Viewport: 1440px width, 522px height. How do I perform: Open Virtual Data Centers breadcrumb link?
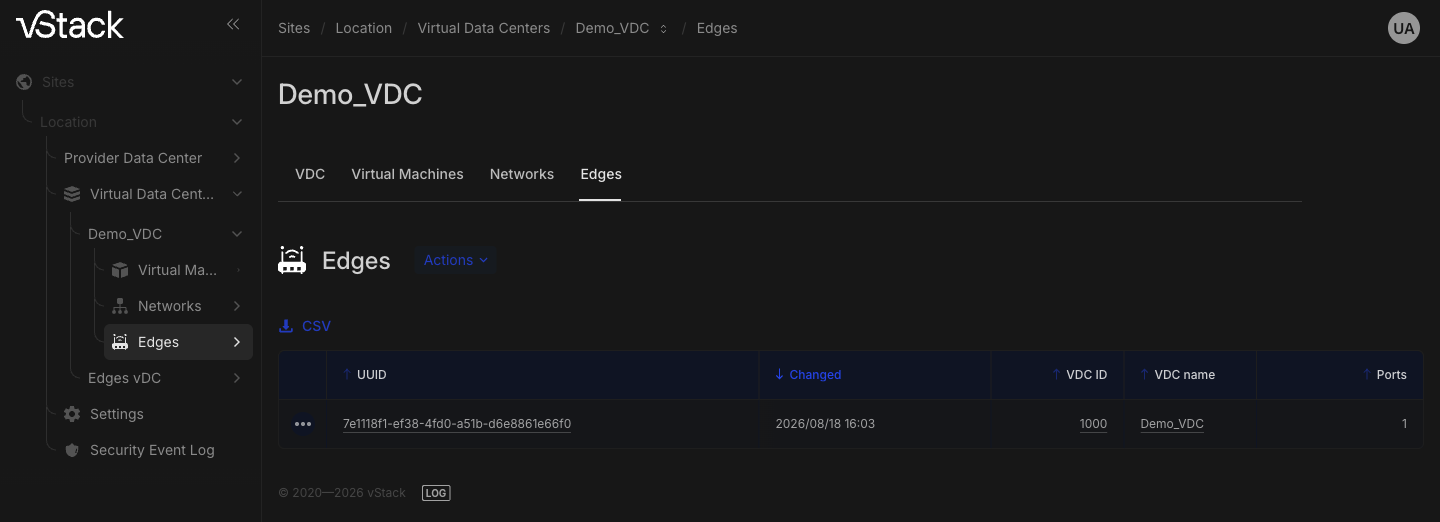pyautogui.click(x=484, y=28)
